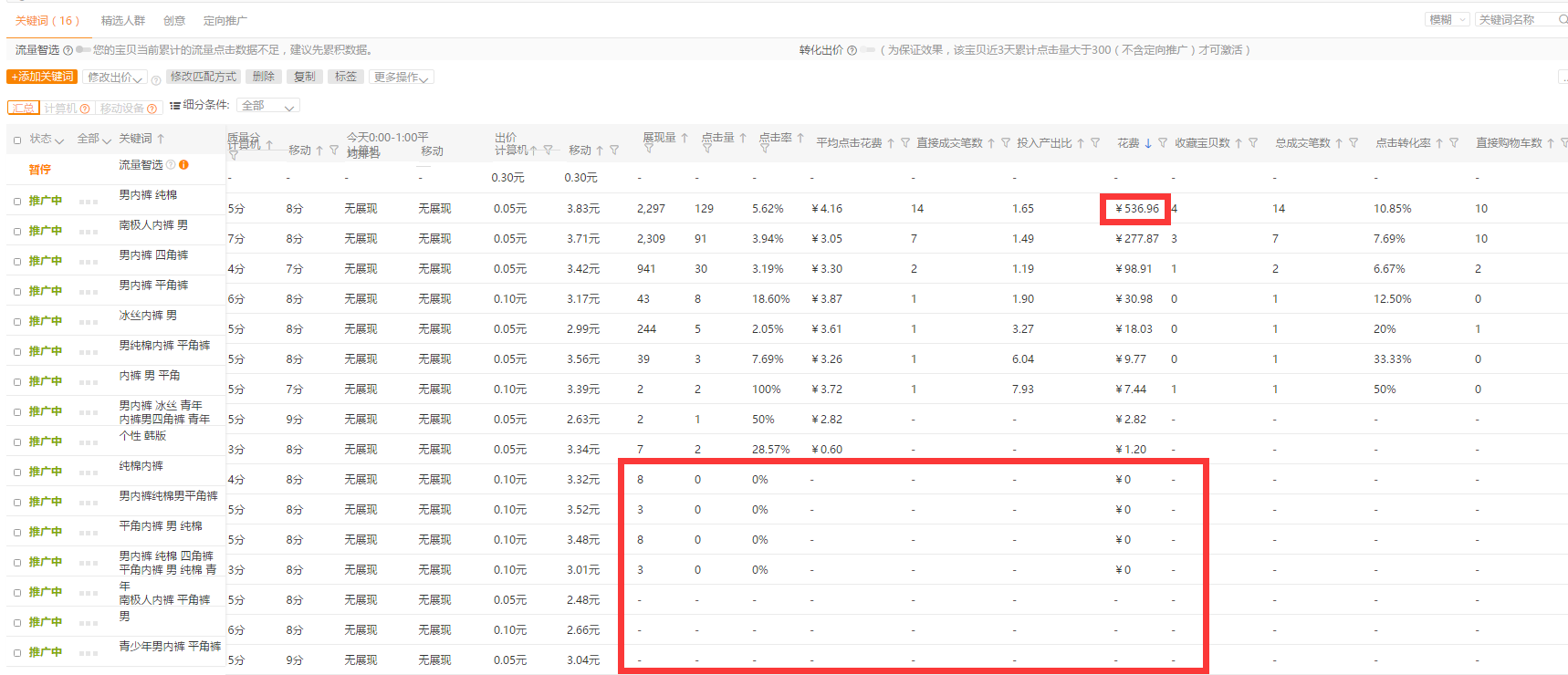This screenshot has height=675, width=1568.
Task: Click the 暂停 status label
Action: click(39, 170)
